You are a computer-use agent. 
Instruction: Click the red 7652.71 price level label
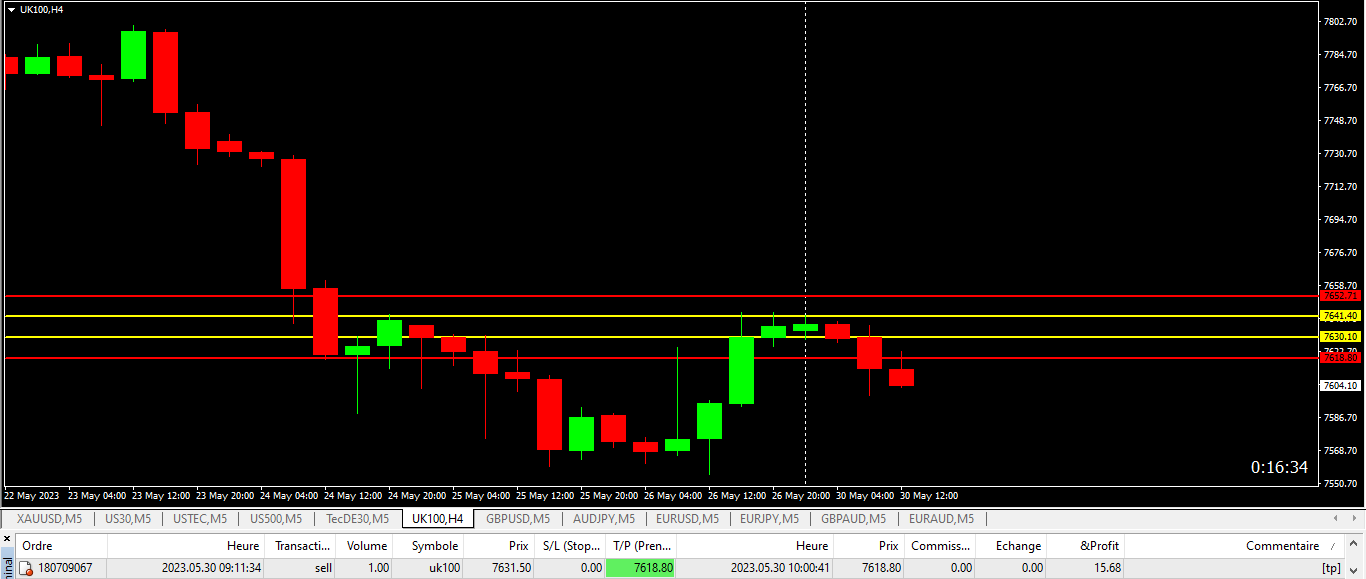click(x=1339, y=295)
